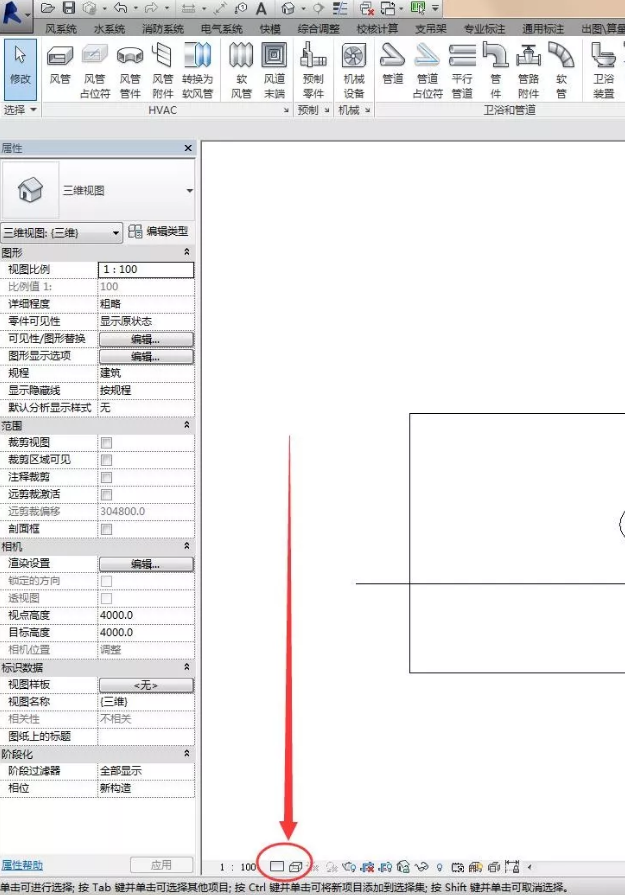Click the temporary hide/isolate glasses icon

click(x=421, y=867)
